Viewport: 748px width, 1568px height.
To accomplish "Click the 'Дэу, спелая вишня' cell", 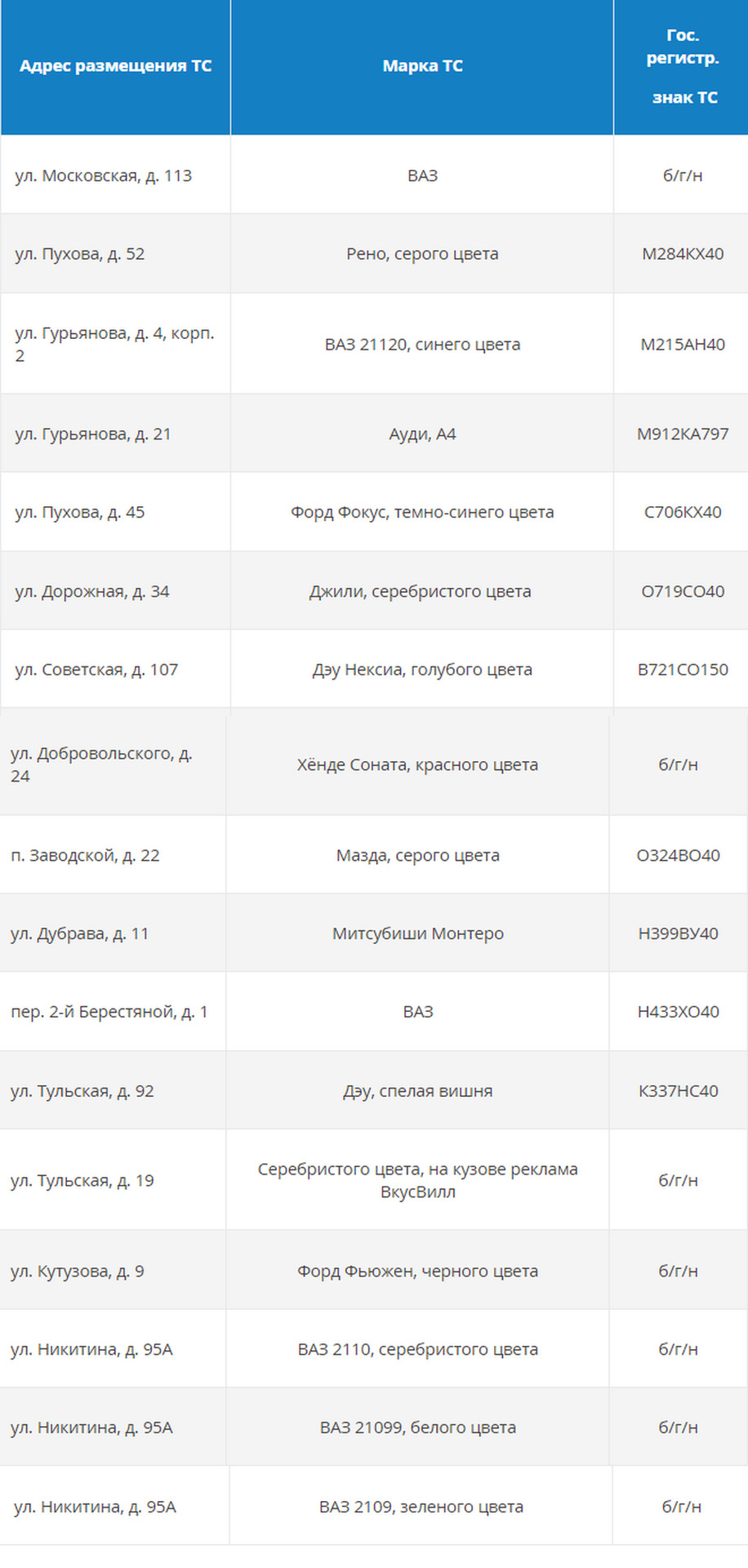I will point(417,1091).
